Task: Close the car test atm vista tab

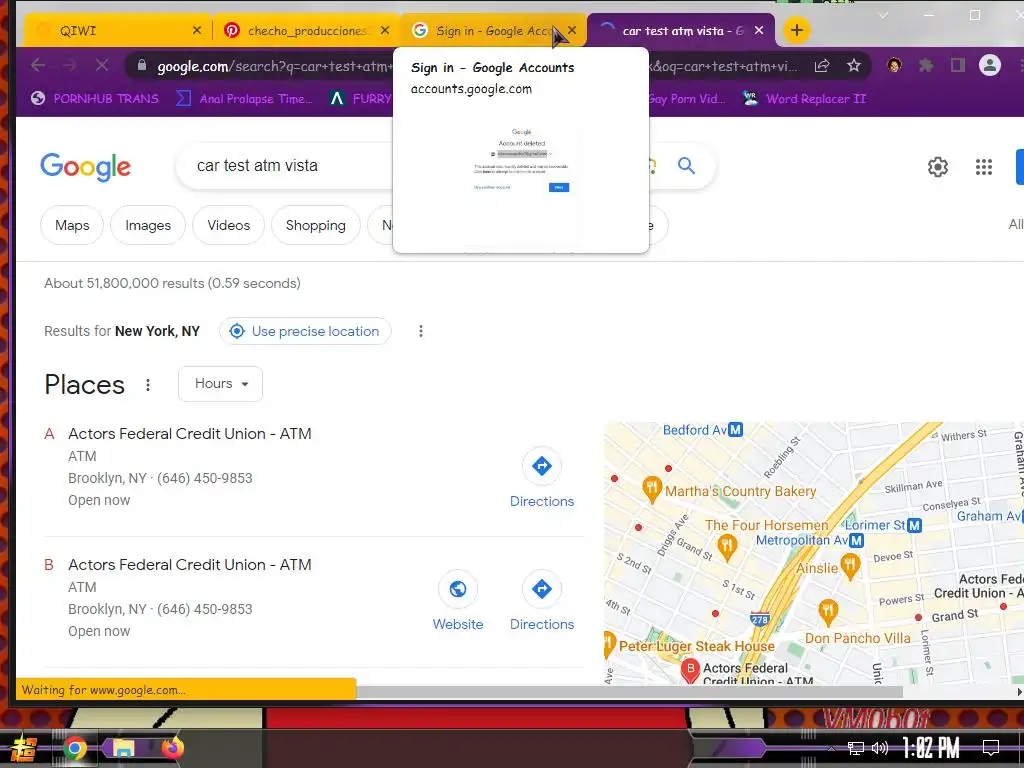Action: click(x=759, y=30)
